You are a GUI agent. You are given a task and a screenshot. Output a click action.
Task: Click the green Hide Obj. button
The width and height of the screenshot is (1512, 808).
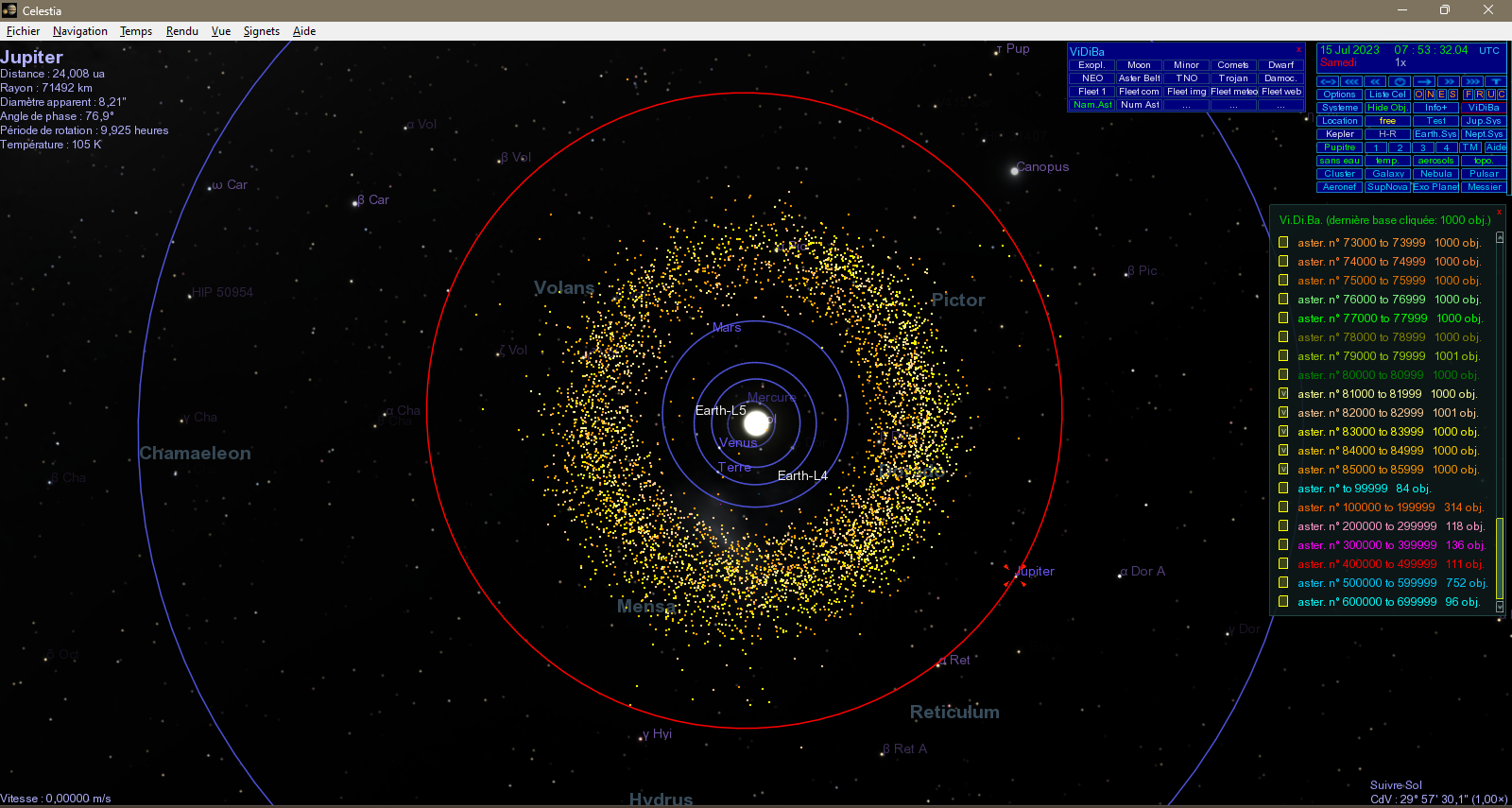[x=1387, y=108]
